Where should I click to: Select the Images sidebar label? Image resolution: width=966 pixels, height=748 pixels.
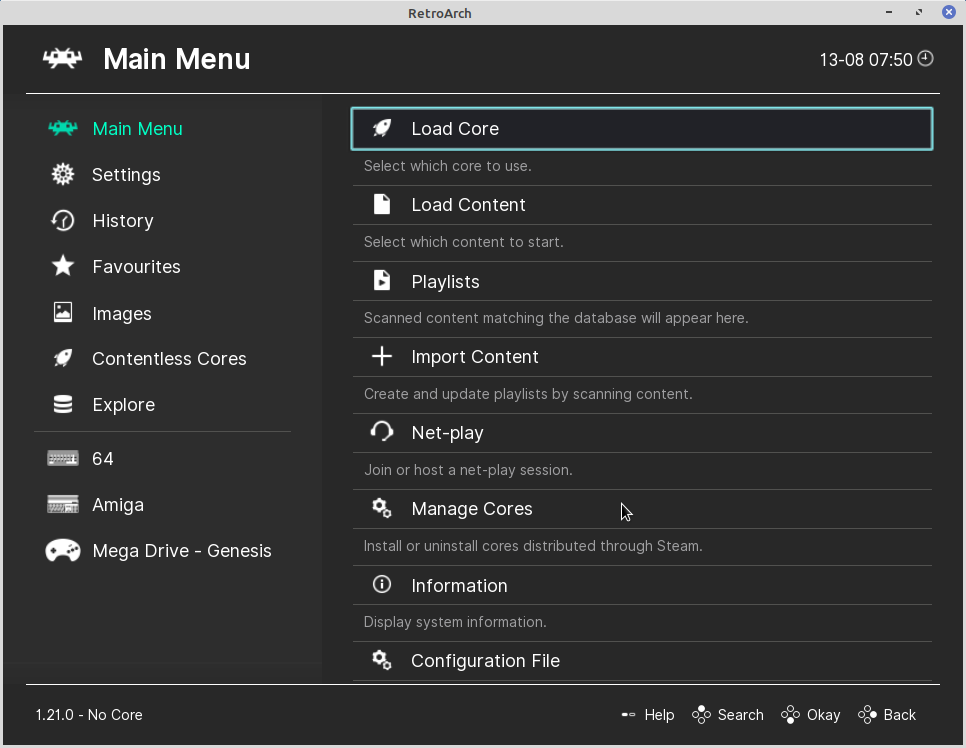point(122,314)
